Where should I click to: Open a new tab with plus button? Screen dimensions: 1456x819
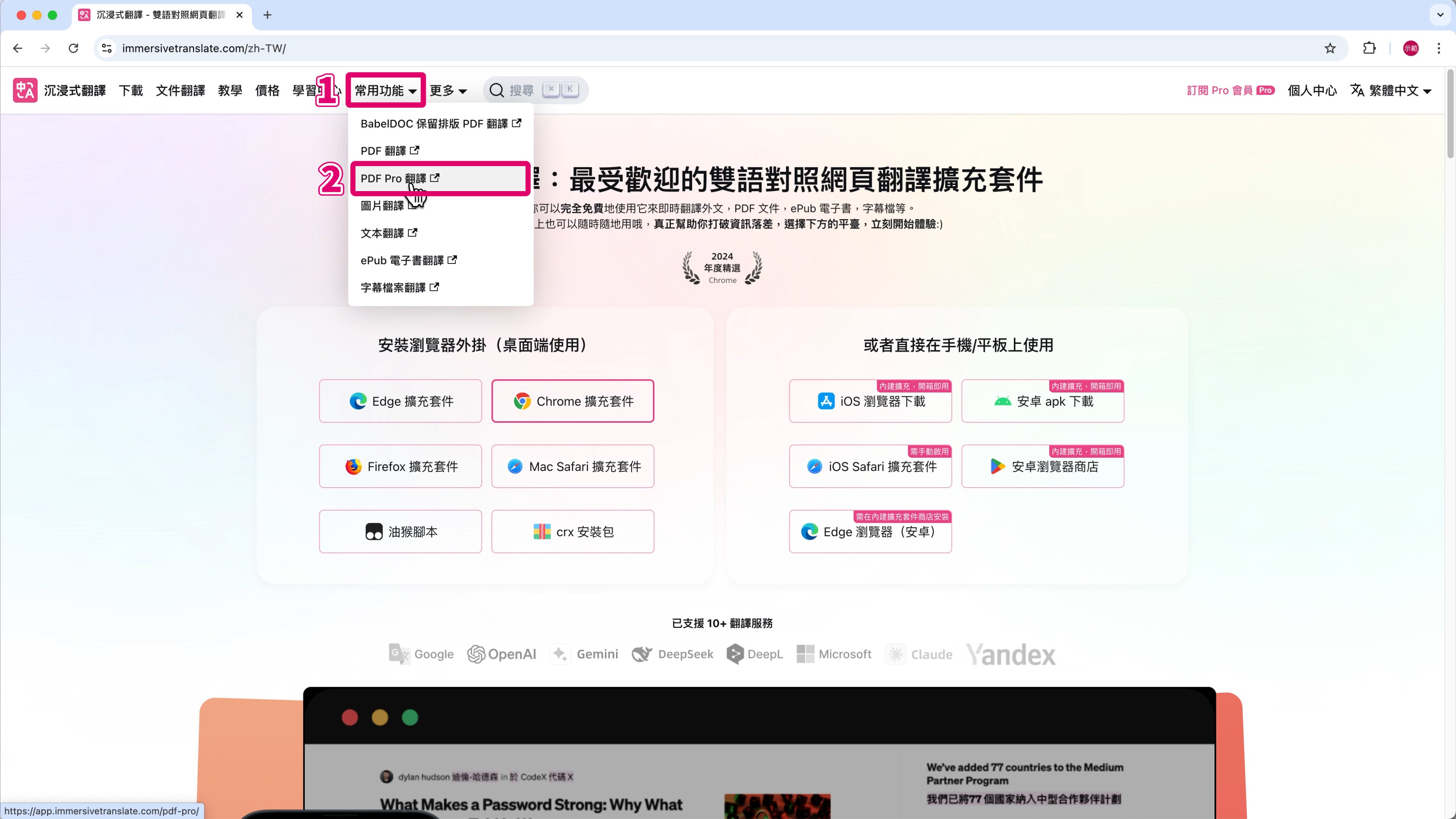[267, 15]
